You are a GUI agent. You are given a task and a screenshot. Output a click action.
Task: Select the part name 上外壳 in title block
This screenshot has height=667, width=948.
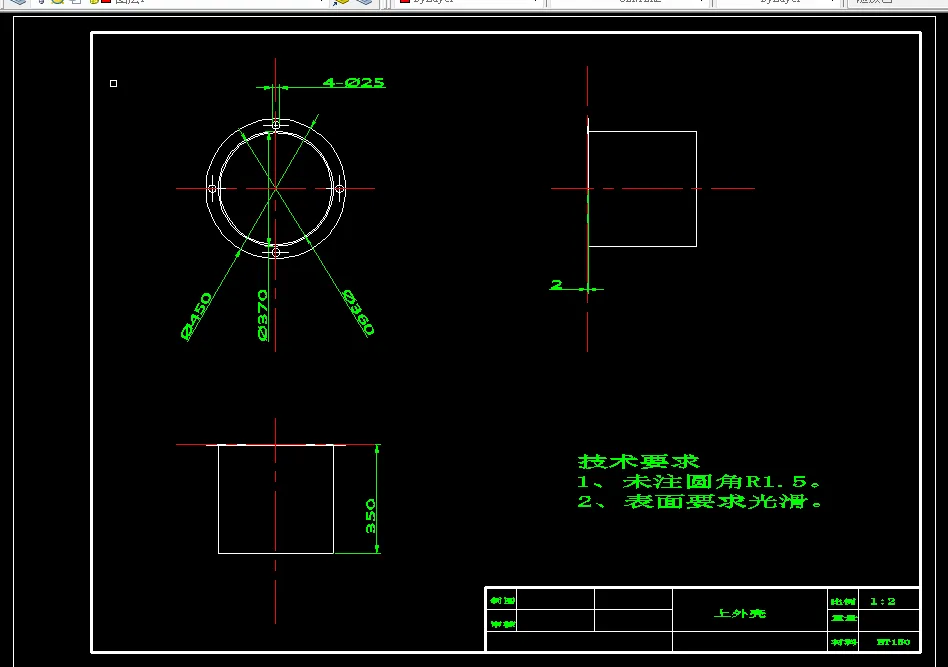coord(740,614)
